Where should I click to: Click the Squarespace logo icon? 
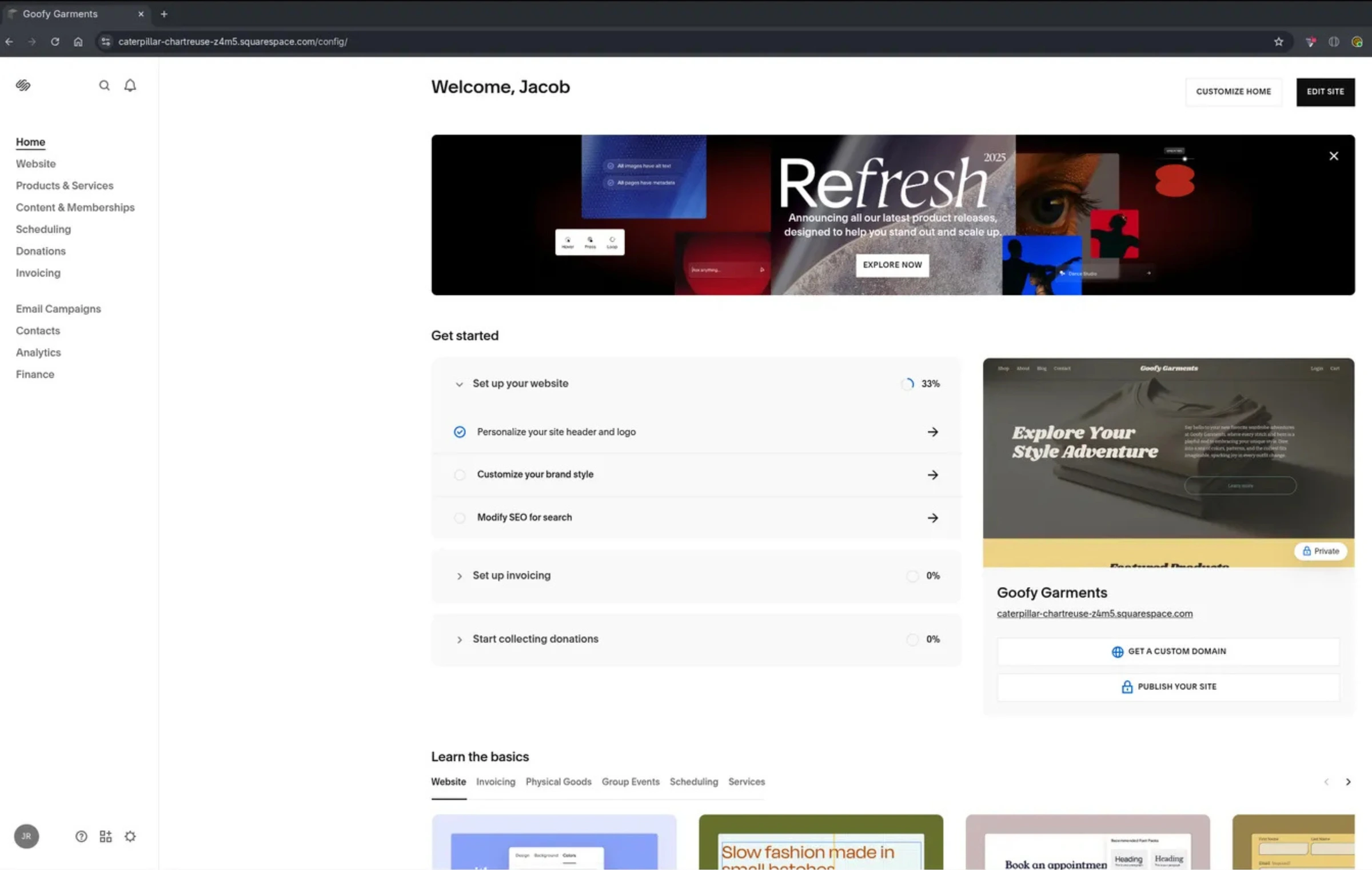pyautogui.click(x=23, y=85)
